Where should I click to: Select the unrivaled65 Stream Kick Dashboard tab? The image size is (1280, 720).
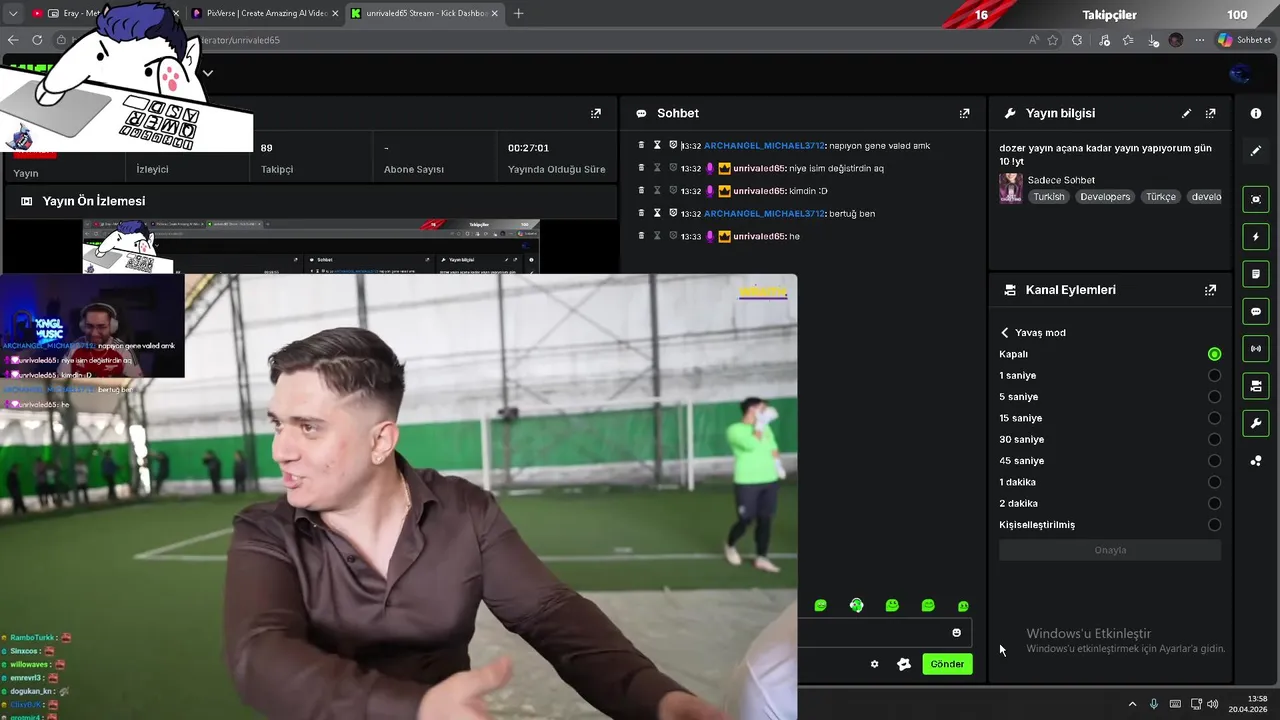click(425, 14)
